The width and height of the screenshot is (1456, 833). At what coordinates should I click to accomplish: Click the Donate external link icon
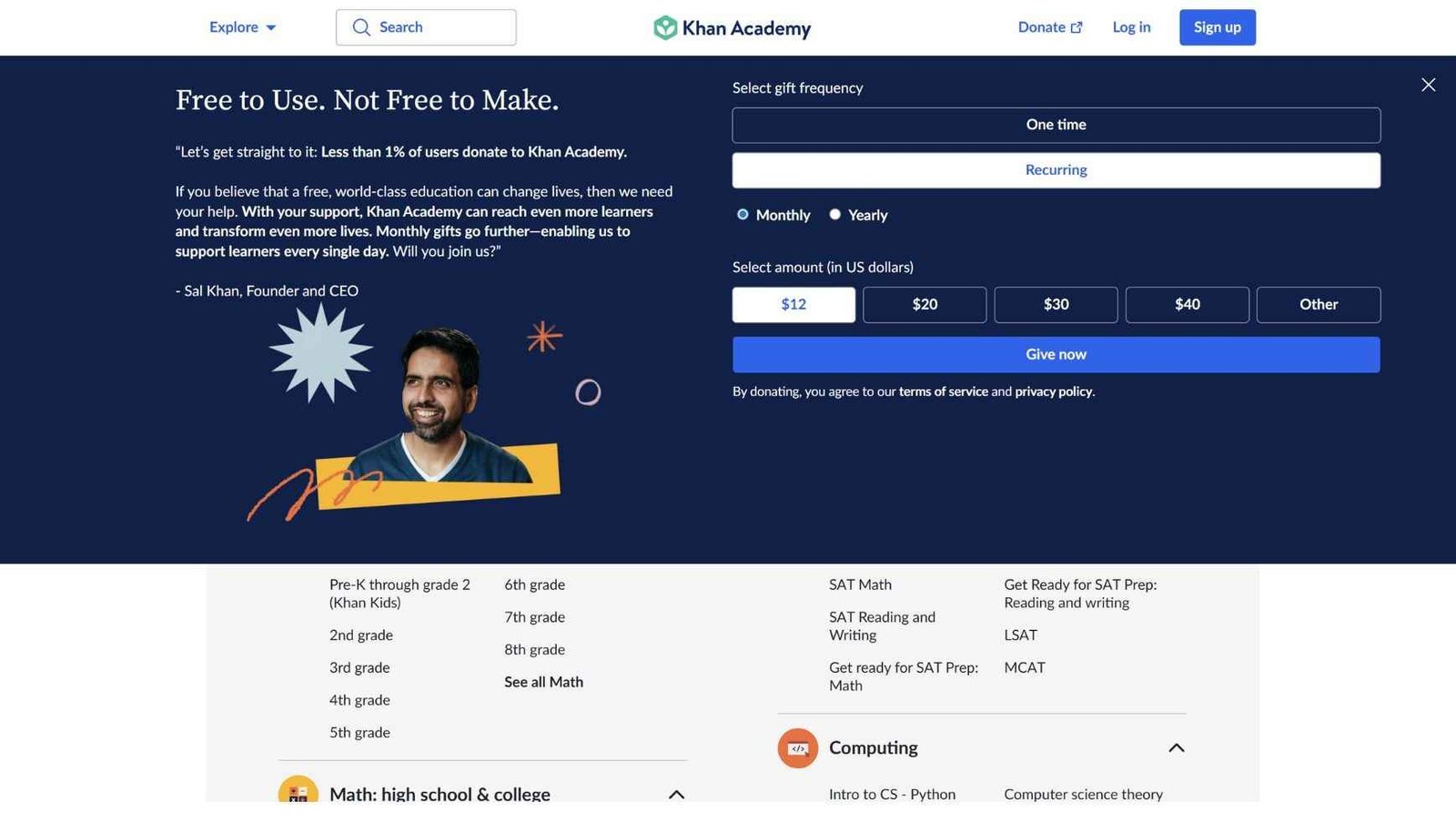pyautogui.click(x=1077, y=27)
